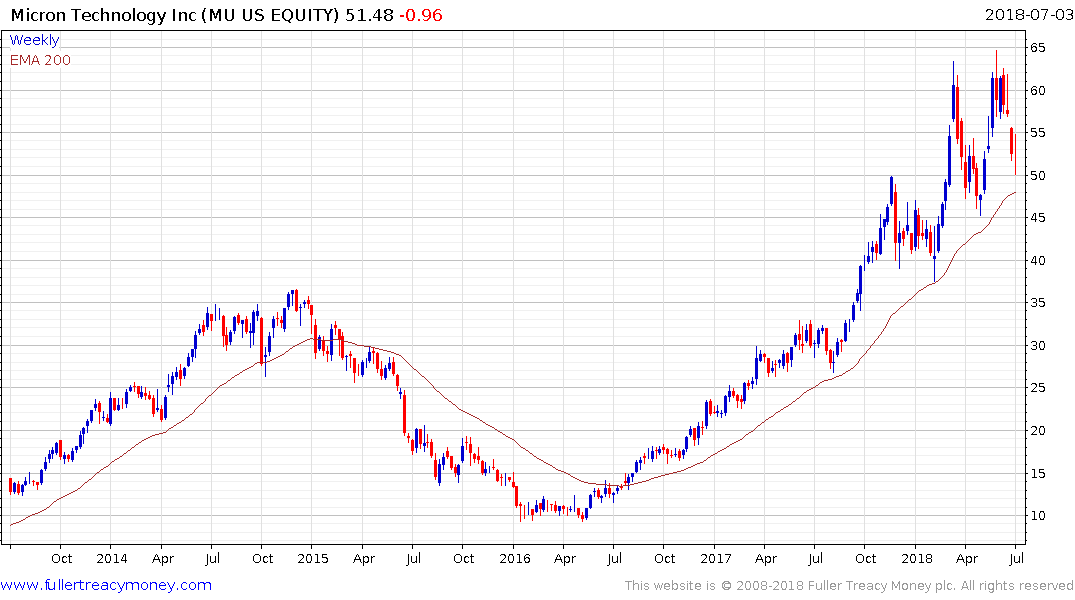Screen dimensions: 1075x600
Task: Click the 10 price axis label
Action: pos(1037,516)
